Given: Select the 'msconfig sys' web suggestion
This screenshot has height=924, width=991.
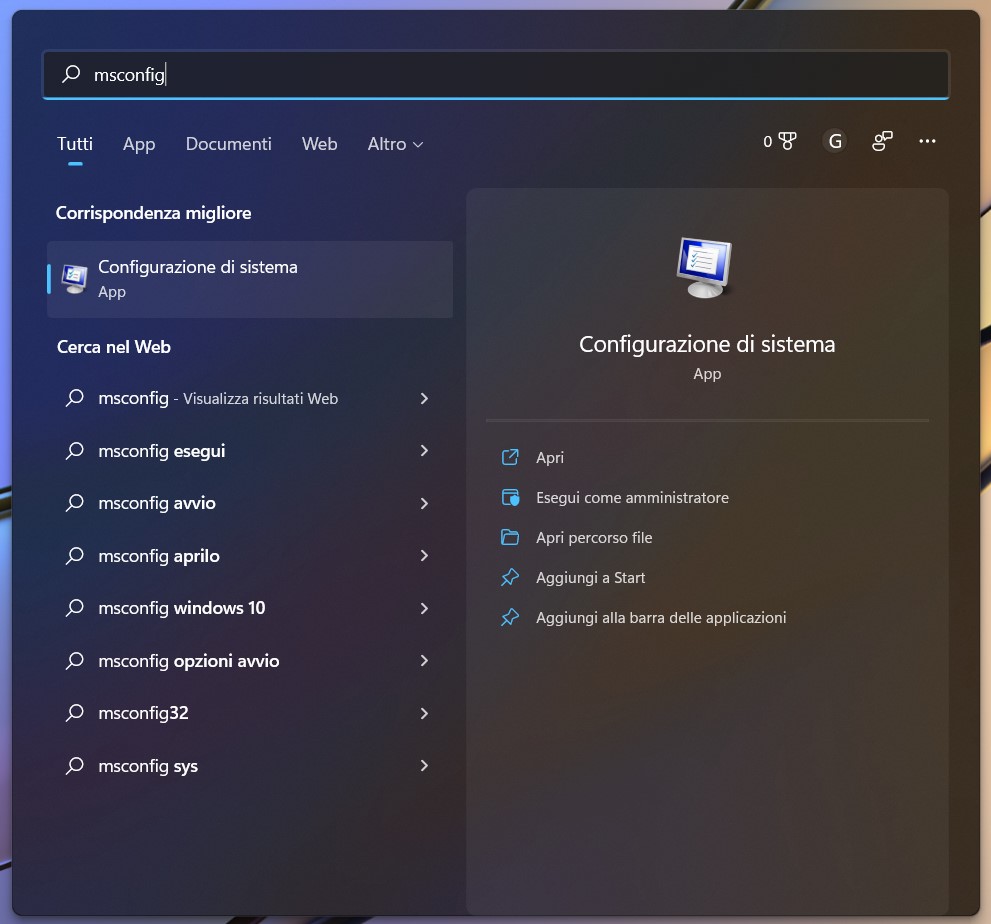Looking at the screenshot, I should tap(250, 765).
